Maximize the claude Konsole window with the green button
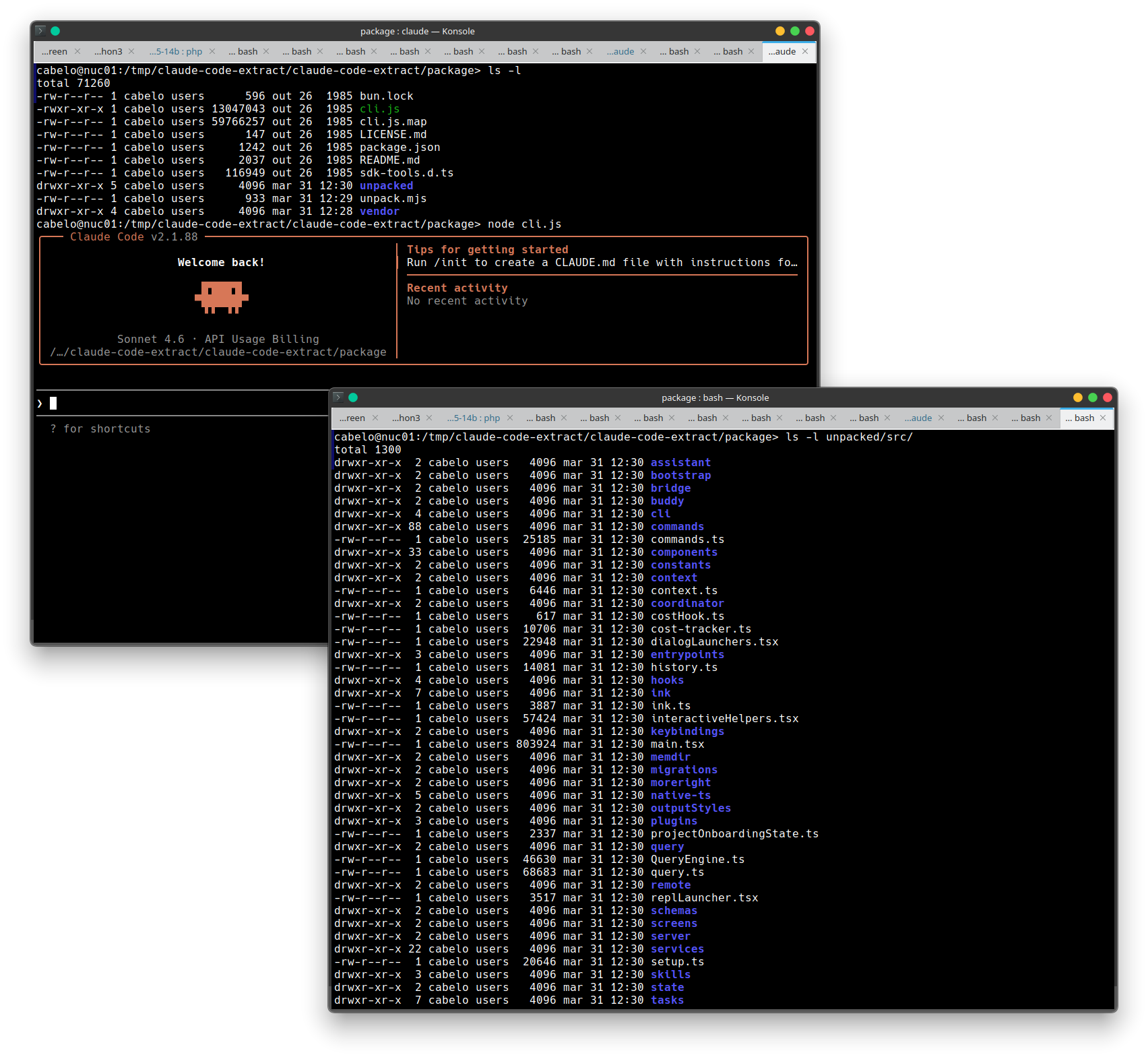The height and width of the screenshot is (1057, 1148). pos(795,31)
